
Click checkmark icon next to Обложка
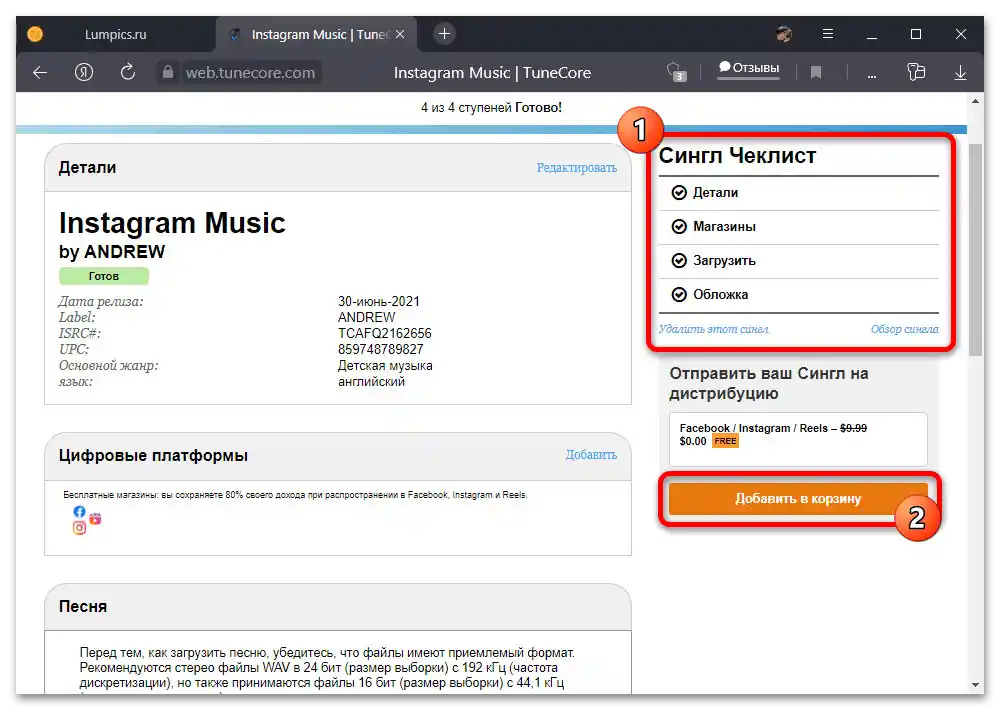(x=679, y=295)
